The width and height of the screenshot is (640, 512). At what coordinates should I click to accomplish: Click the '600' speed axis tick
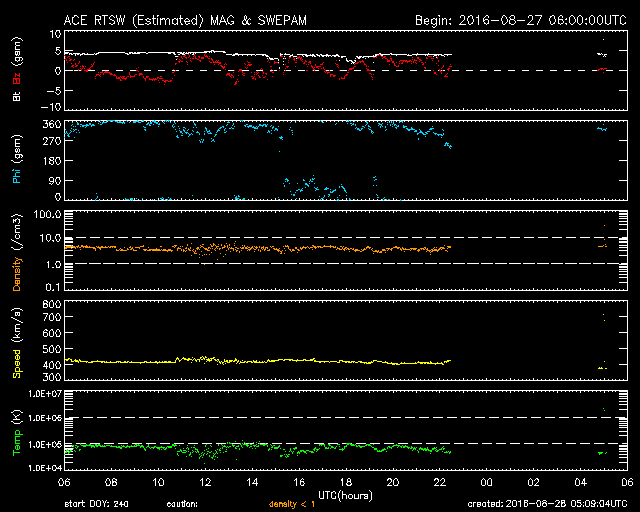(x=52, y=333)
